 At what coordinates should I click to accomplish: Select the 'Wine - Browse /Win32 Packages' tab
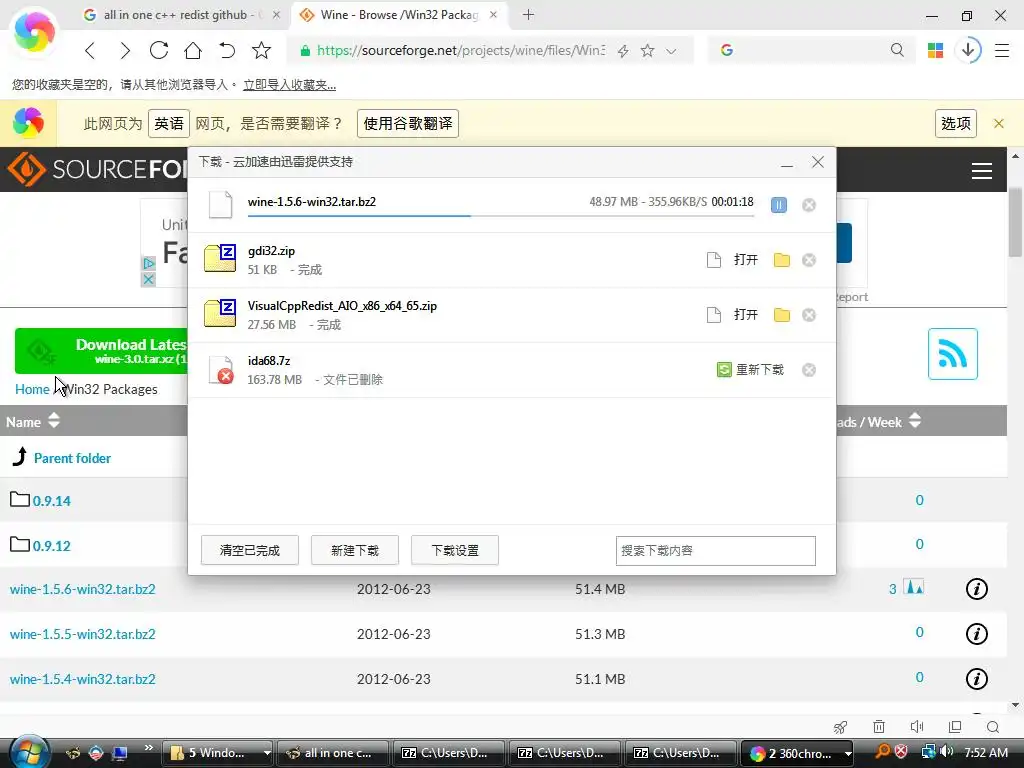coord(399,15)
